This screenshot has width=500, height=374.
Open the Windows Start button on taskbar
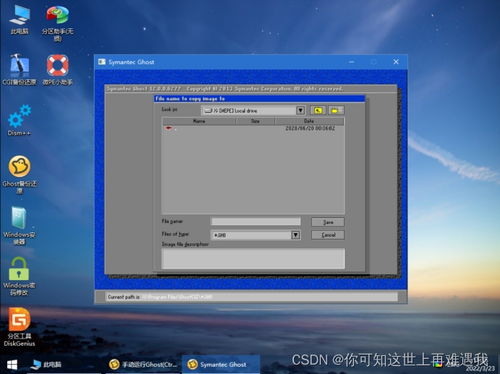[x=12, y=365]
